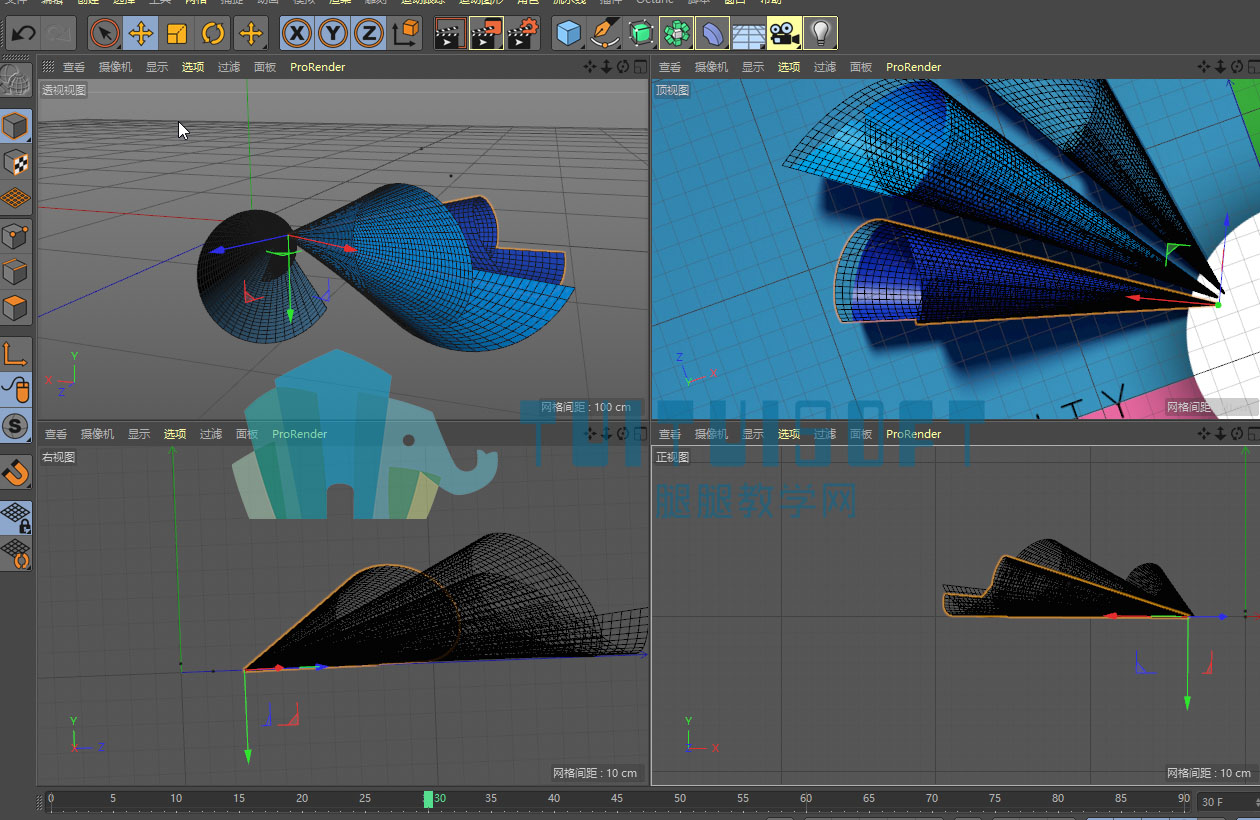
Task: Open 显示 menu in top viewport
Action: click(x=753, y=67)
